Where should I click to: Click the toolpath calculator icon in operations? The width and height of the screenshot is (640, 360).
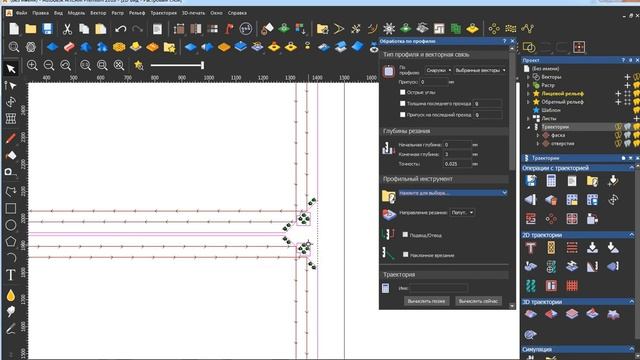click(551, 180)
